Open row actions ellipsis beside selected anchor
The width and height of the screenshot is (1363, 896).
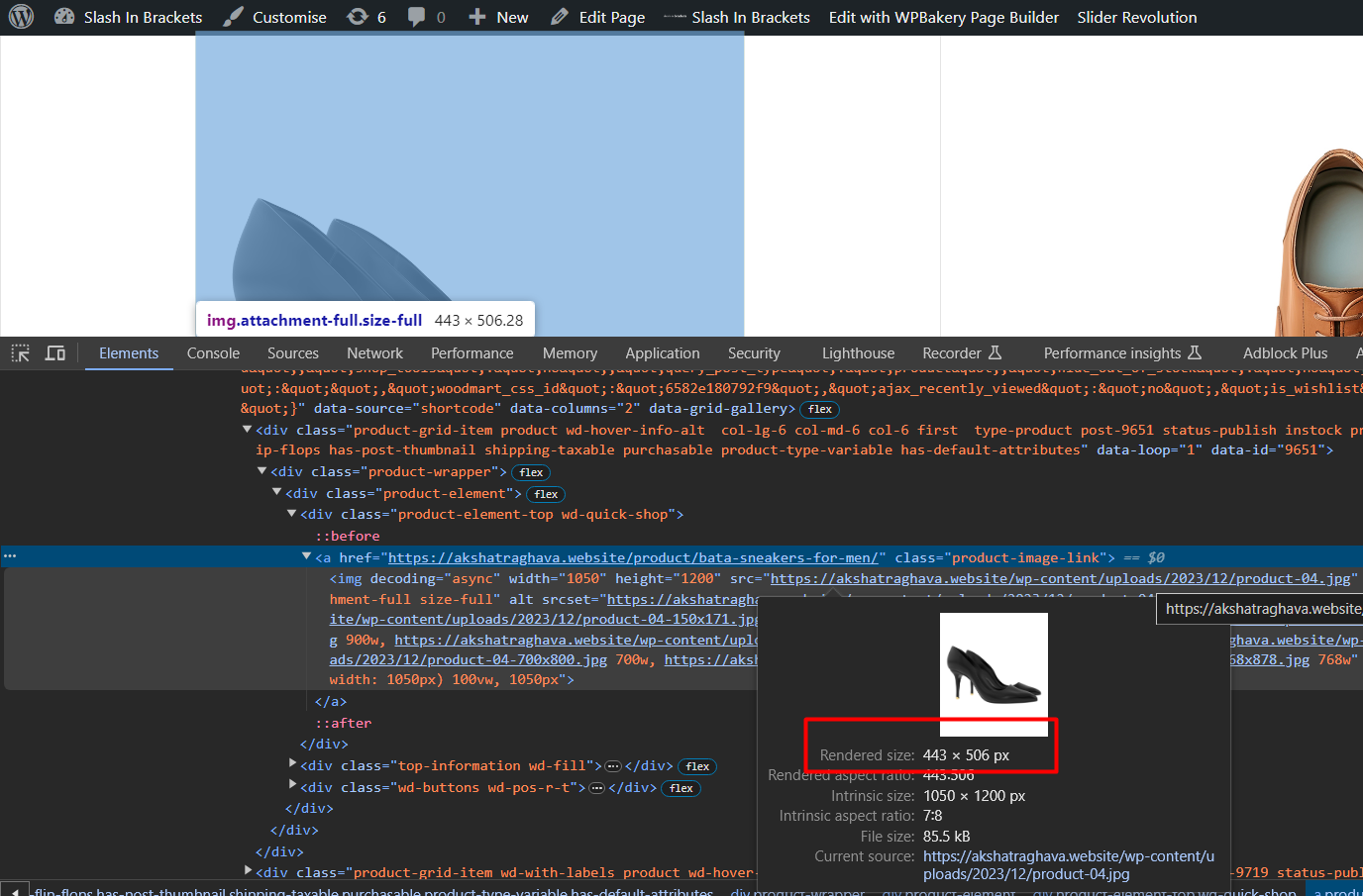click(x=10, y=556)
